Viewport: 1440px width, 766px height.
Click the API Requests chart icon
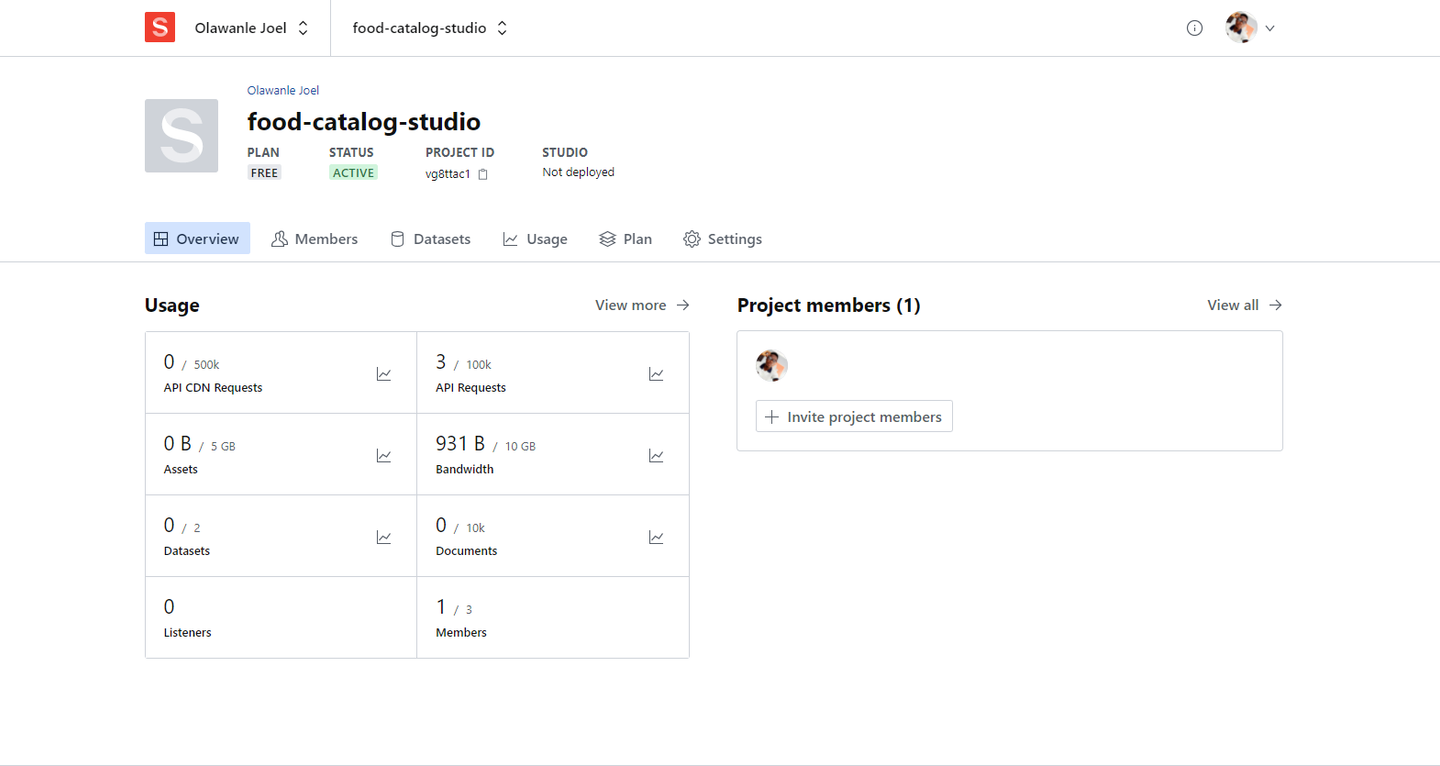point(656,373)
